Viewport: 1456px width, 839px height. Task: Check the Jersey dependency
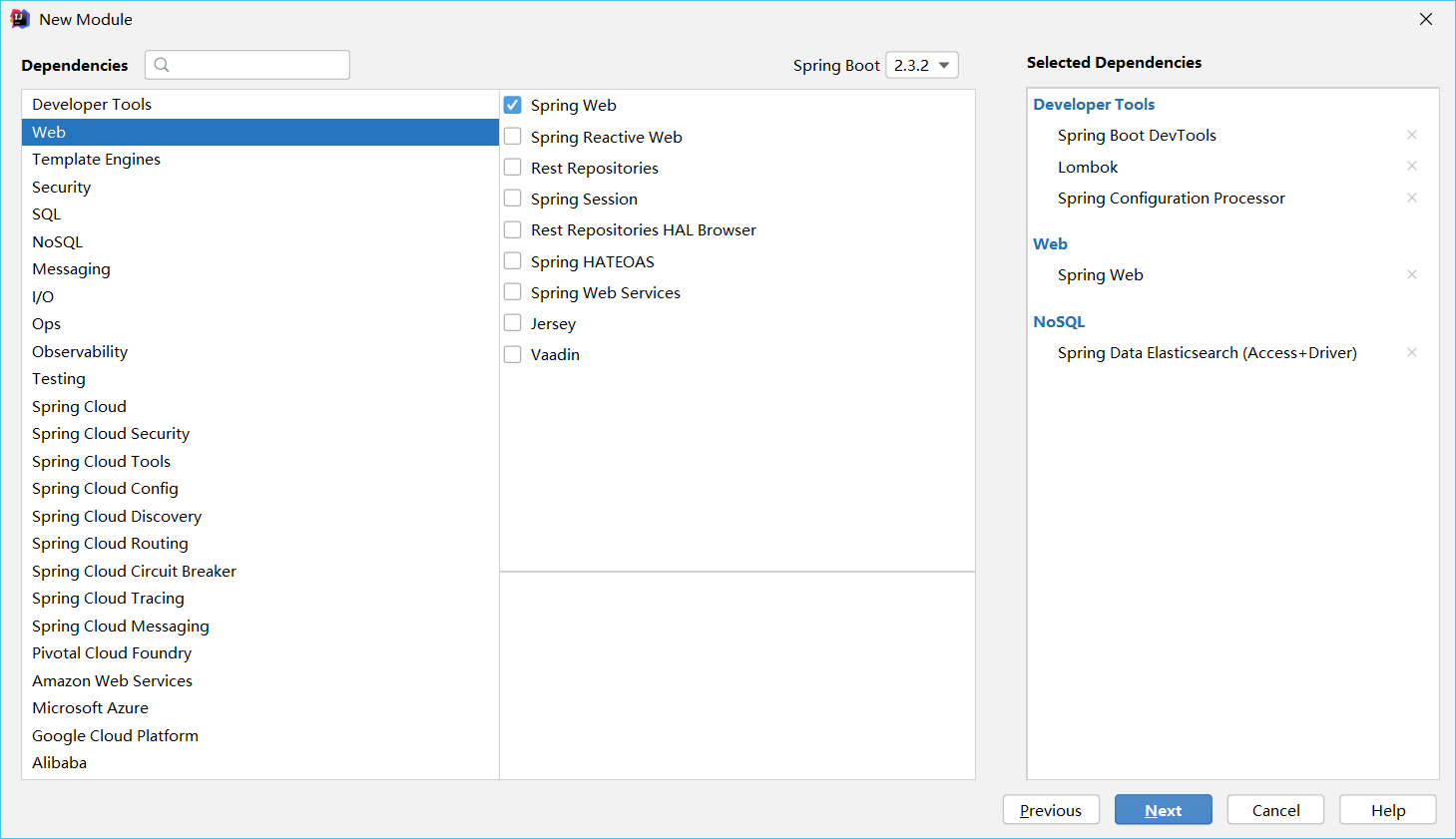pyautogui.click(x=513, y=322)
